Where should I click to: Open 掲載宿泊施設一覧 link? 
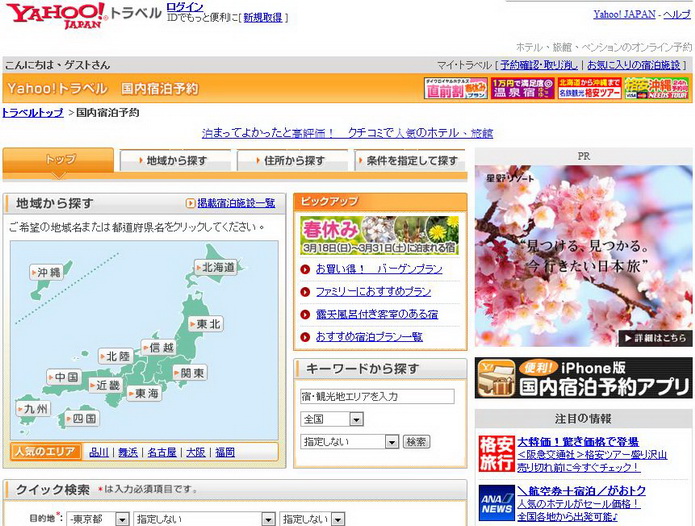(236, 203)
